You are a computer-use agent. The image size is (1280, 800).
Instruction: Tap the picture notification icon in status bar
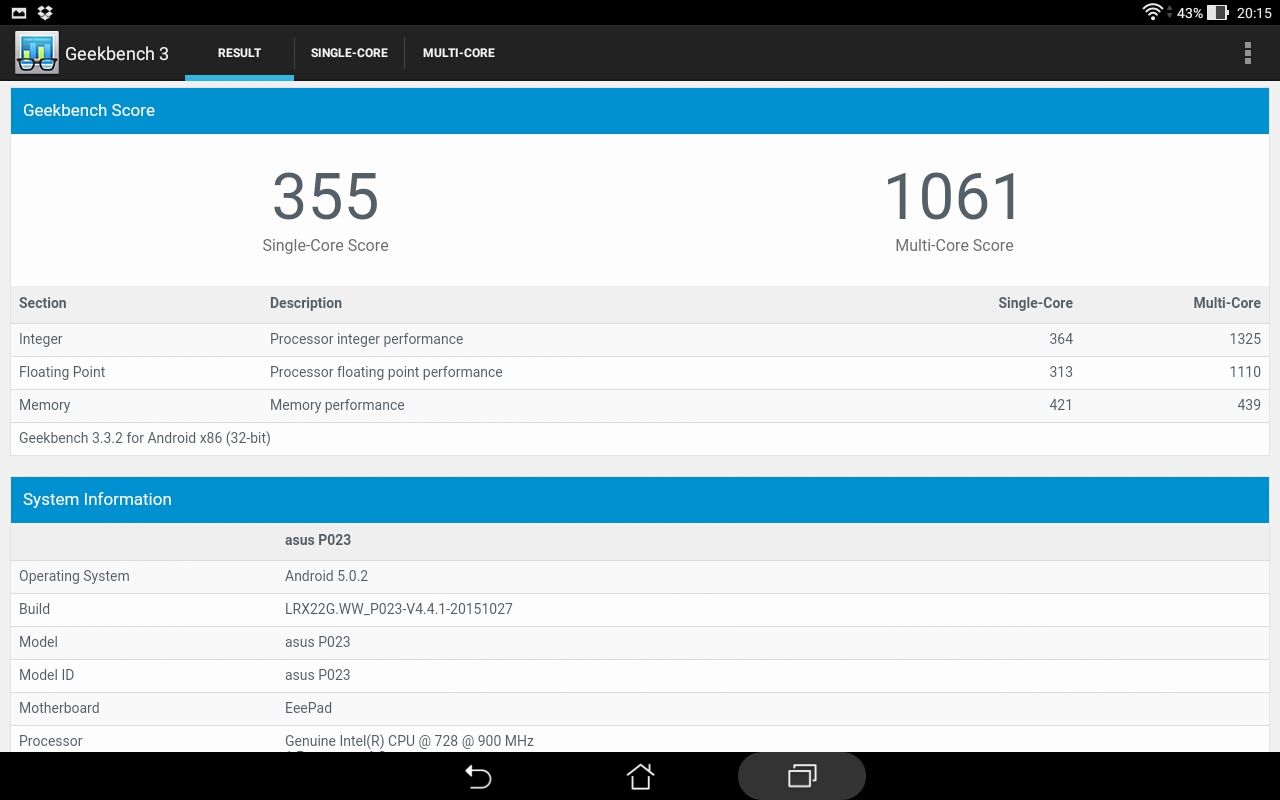[x=18, y=13]
